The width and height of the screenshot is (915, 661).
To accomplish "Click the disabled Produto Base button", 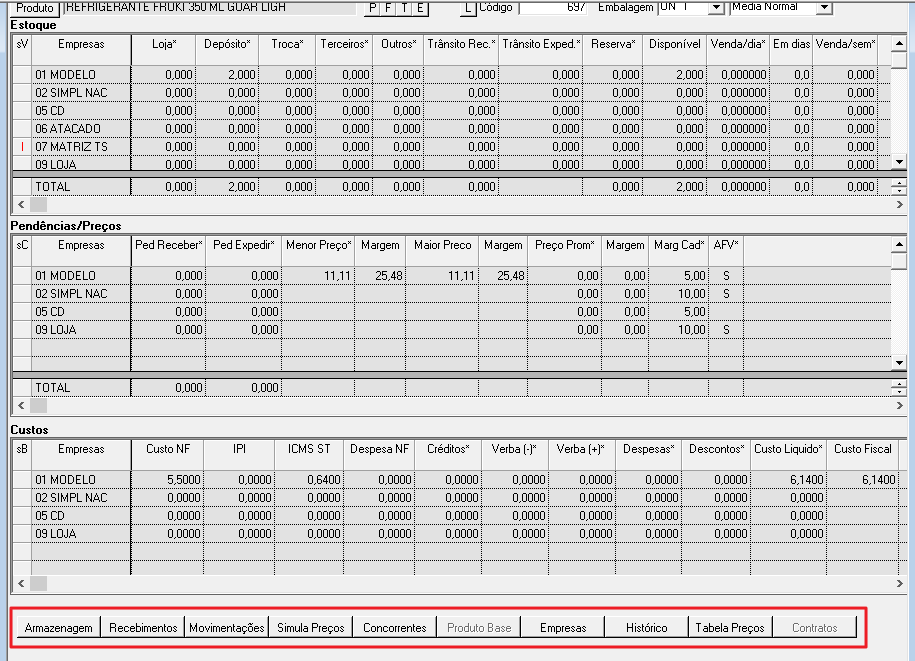I will pos(479,628).
